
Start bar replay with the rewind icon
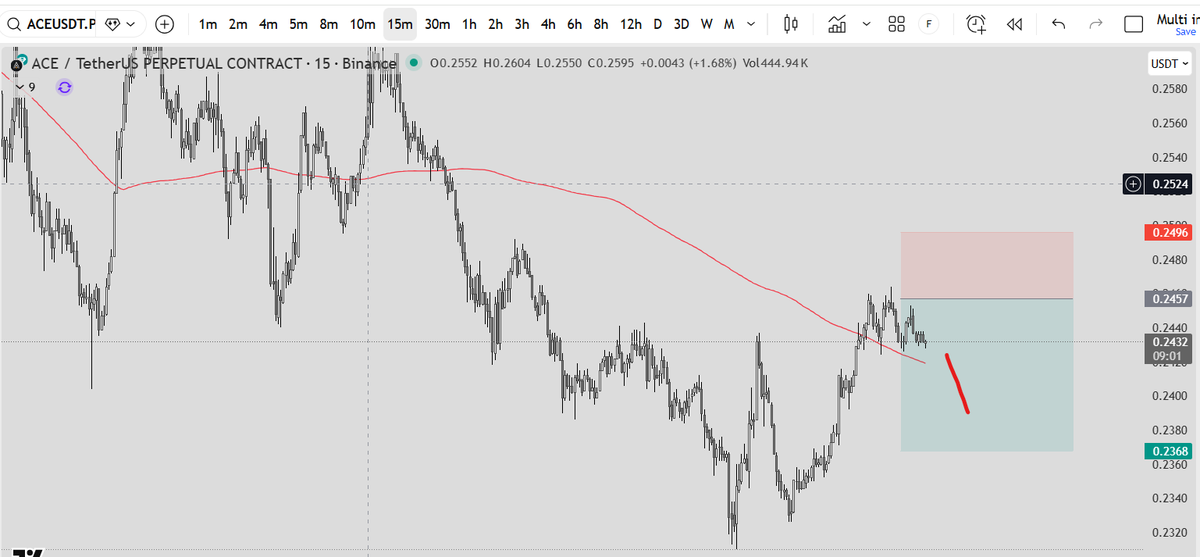[1014, 23]
